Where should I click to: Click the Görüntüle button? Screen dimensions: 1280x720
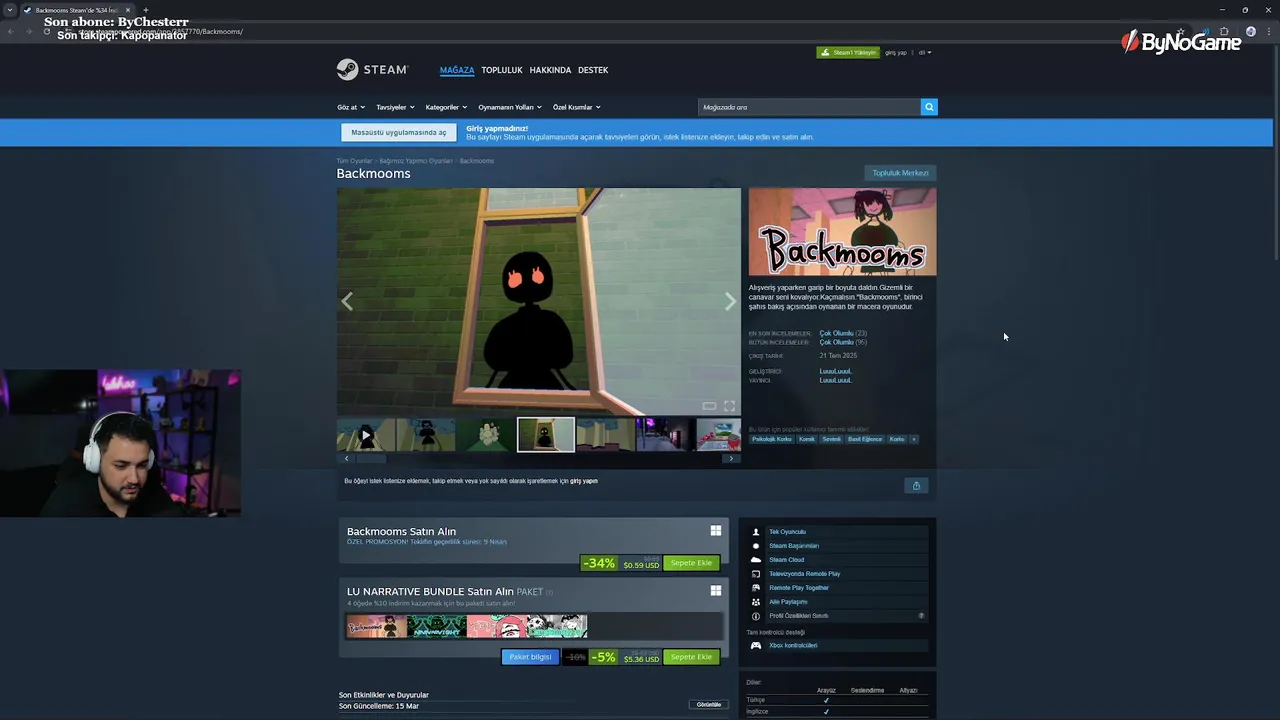click(x=709, y=704)
